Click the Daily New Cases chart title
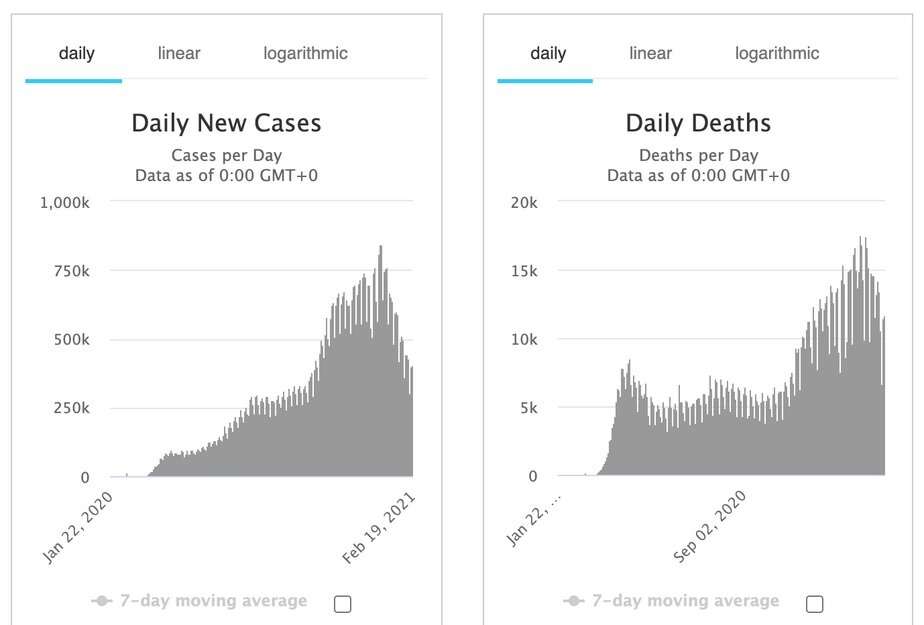The height and width of the screenshot is (625, 924). click(x=227, y=123)
